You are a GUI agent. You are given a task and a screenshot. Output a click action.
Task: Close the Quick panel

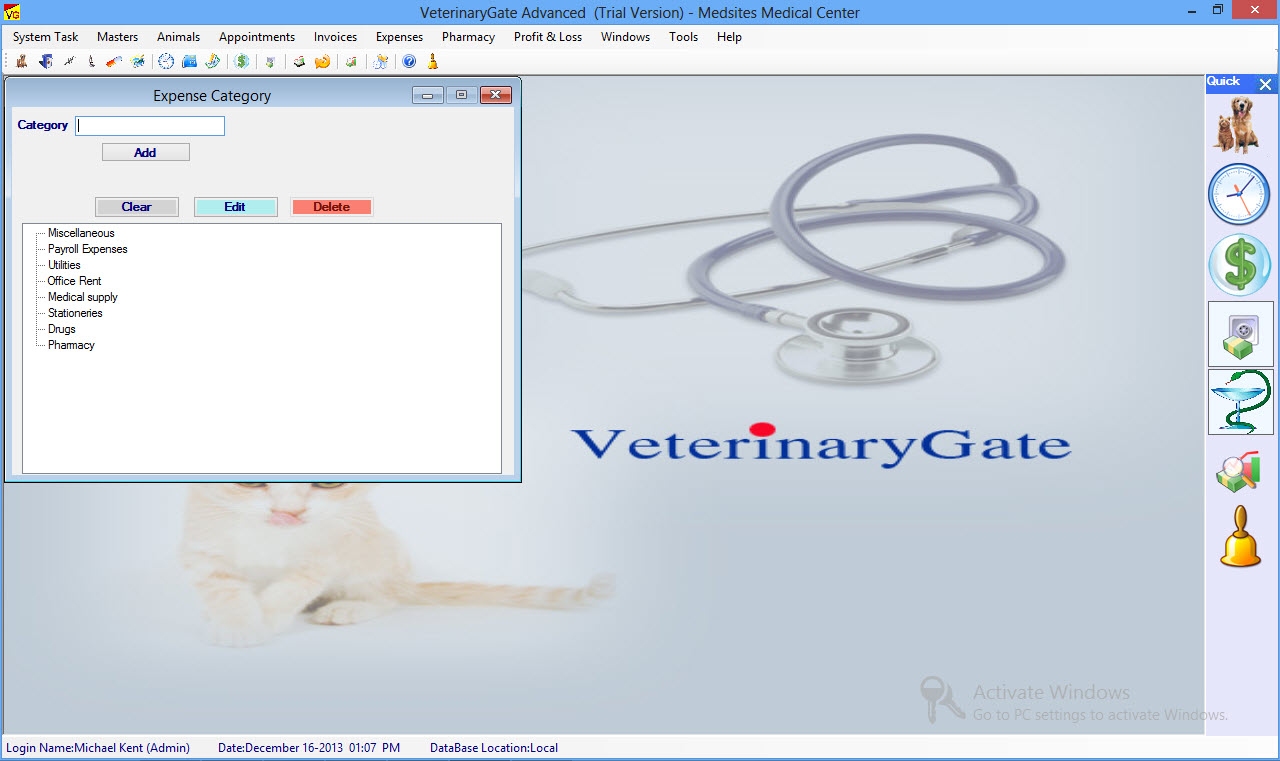[x=1265, y=85]
